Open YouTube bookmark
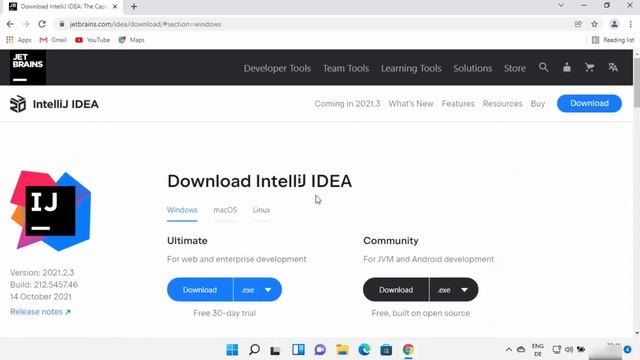 (93, 40)
